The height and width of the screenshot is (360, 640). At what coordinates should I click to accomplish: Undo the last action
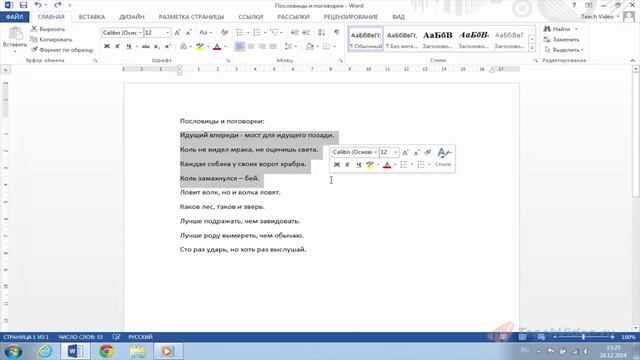tap(38, 5)
